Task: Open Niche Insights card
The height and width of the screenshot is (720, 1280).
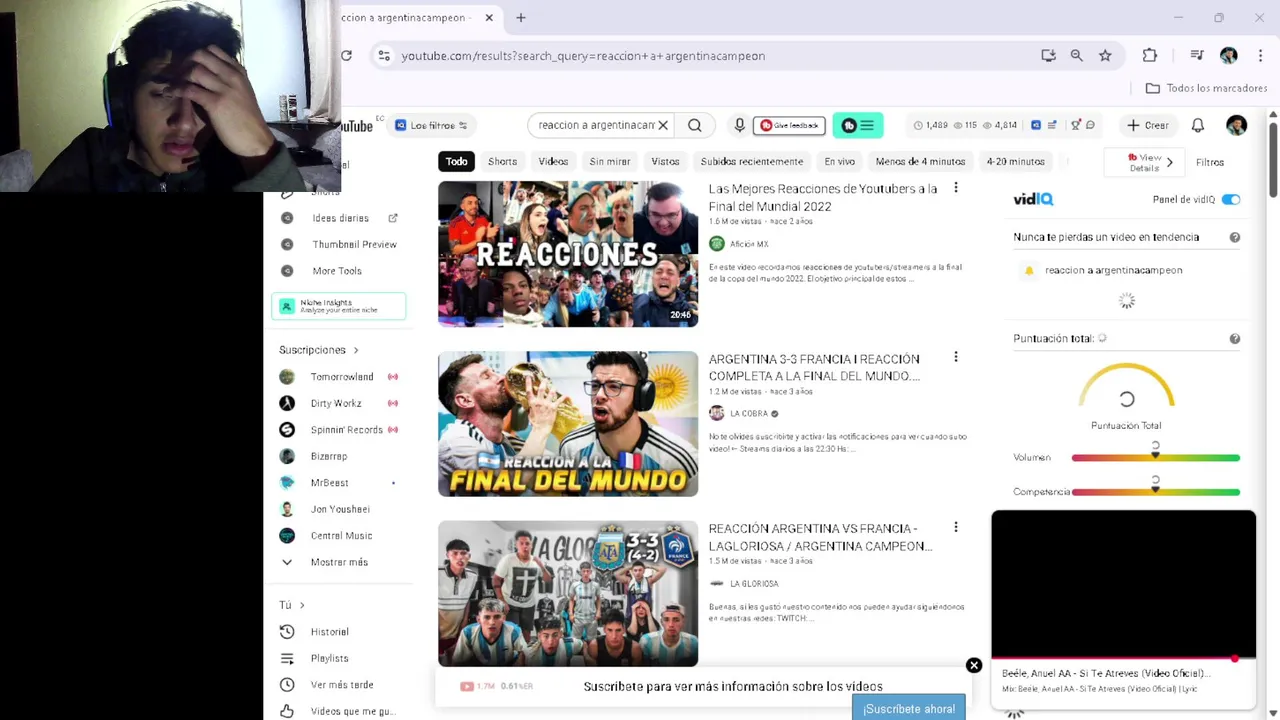Action: 338,306
